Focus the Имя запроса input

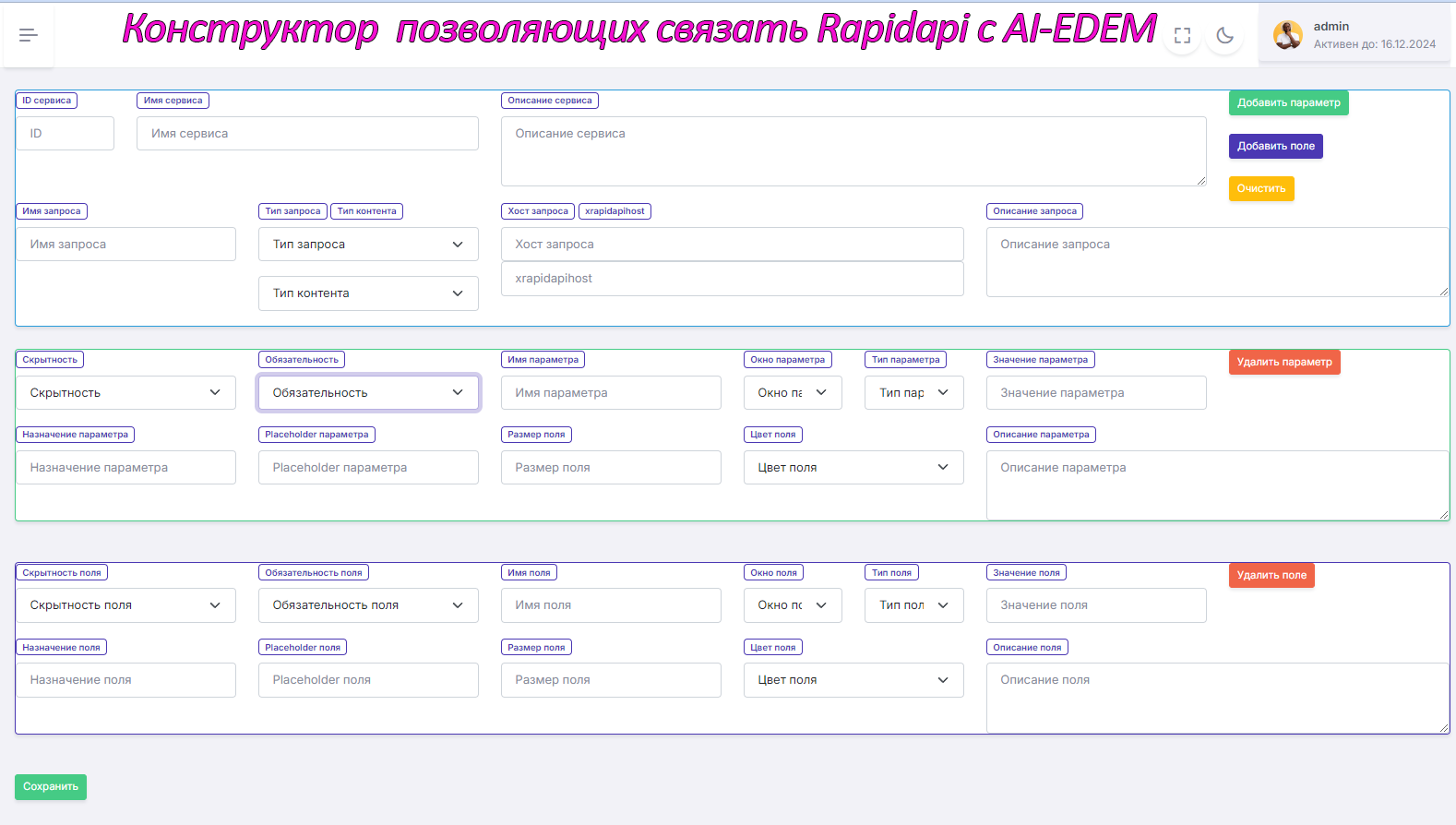(x=125, y=245)
